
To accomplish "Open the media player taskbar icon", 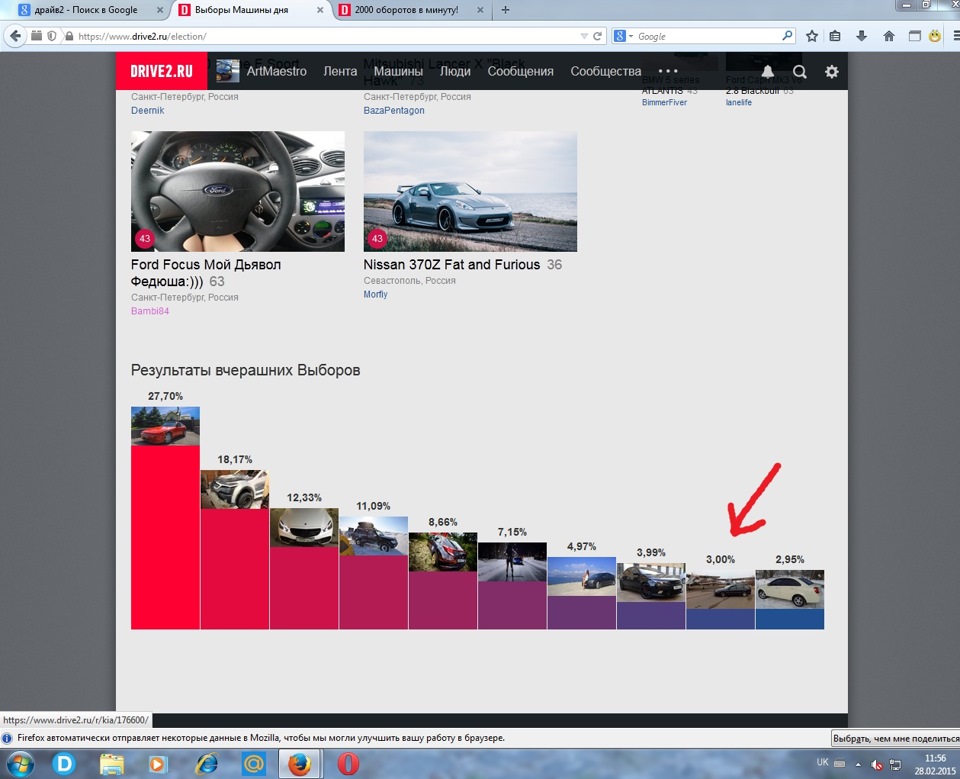I will (157, 764).
